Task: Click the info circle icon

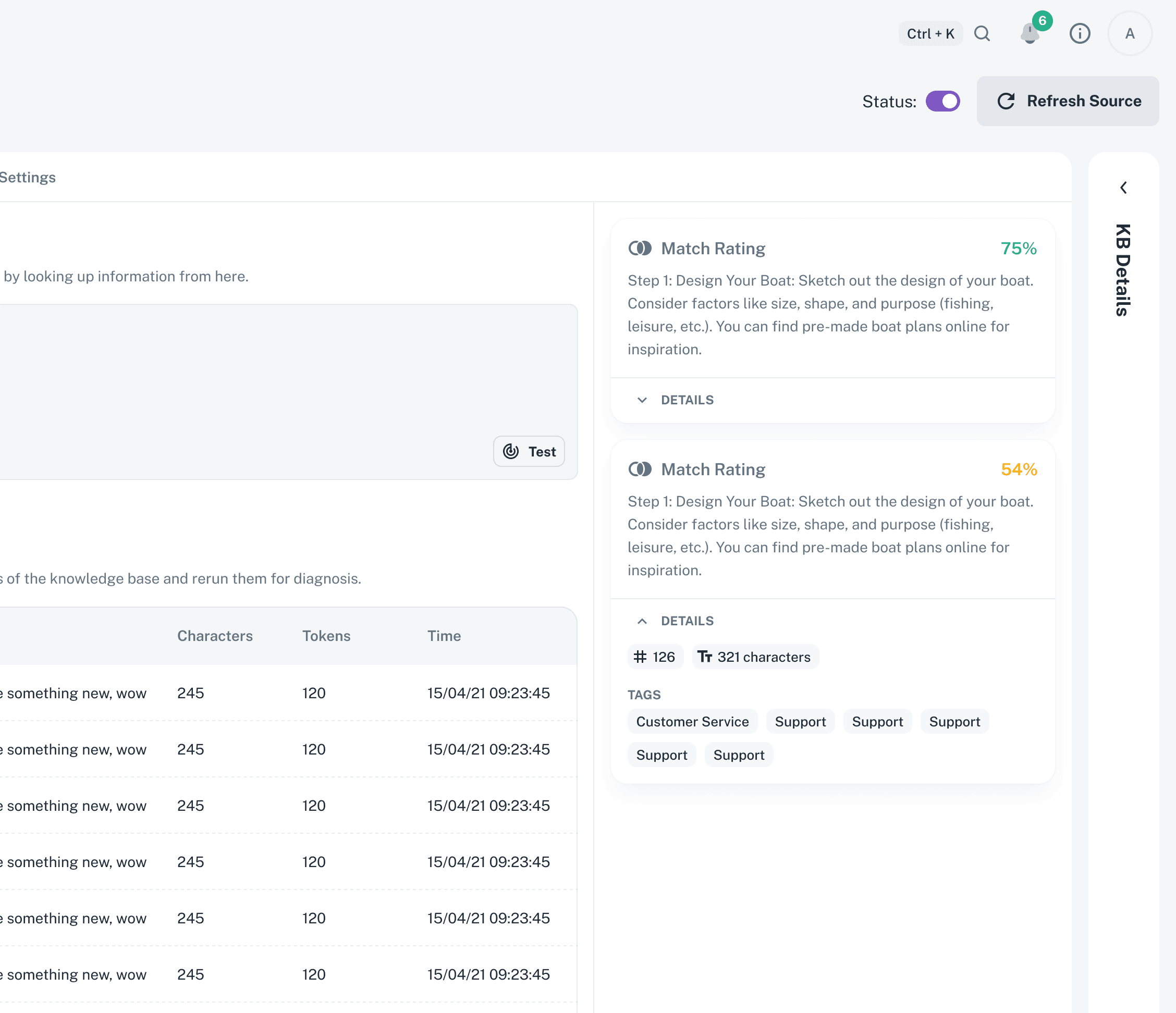Action: (1080, 33)
